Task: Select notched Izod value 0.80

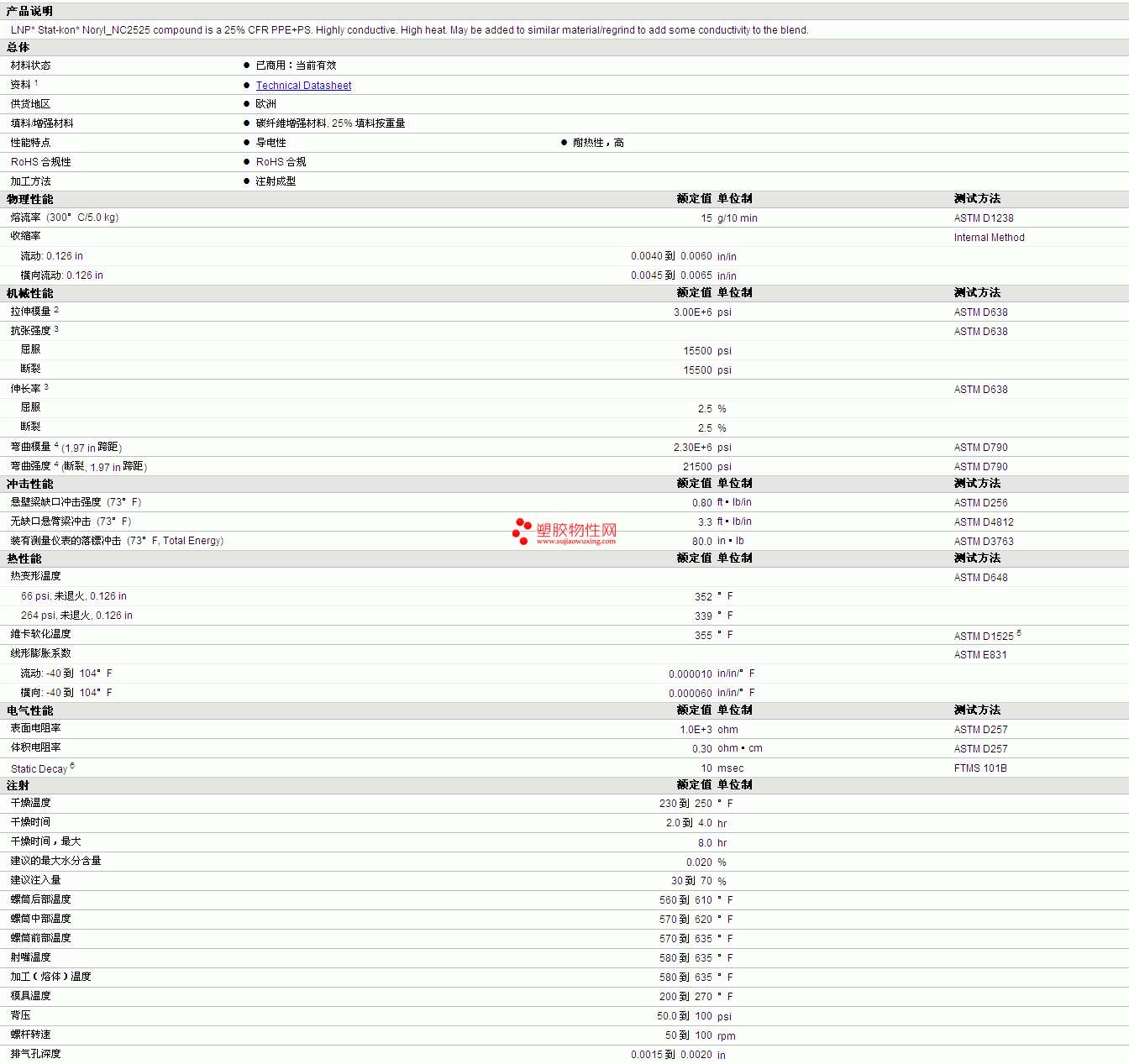Action: tap(702, 503)
